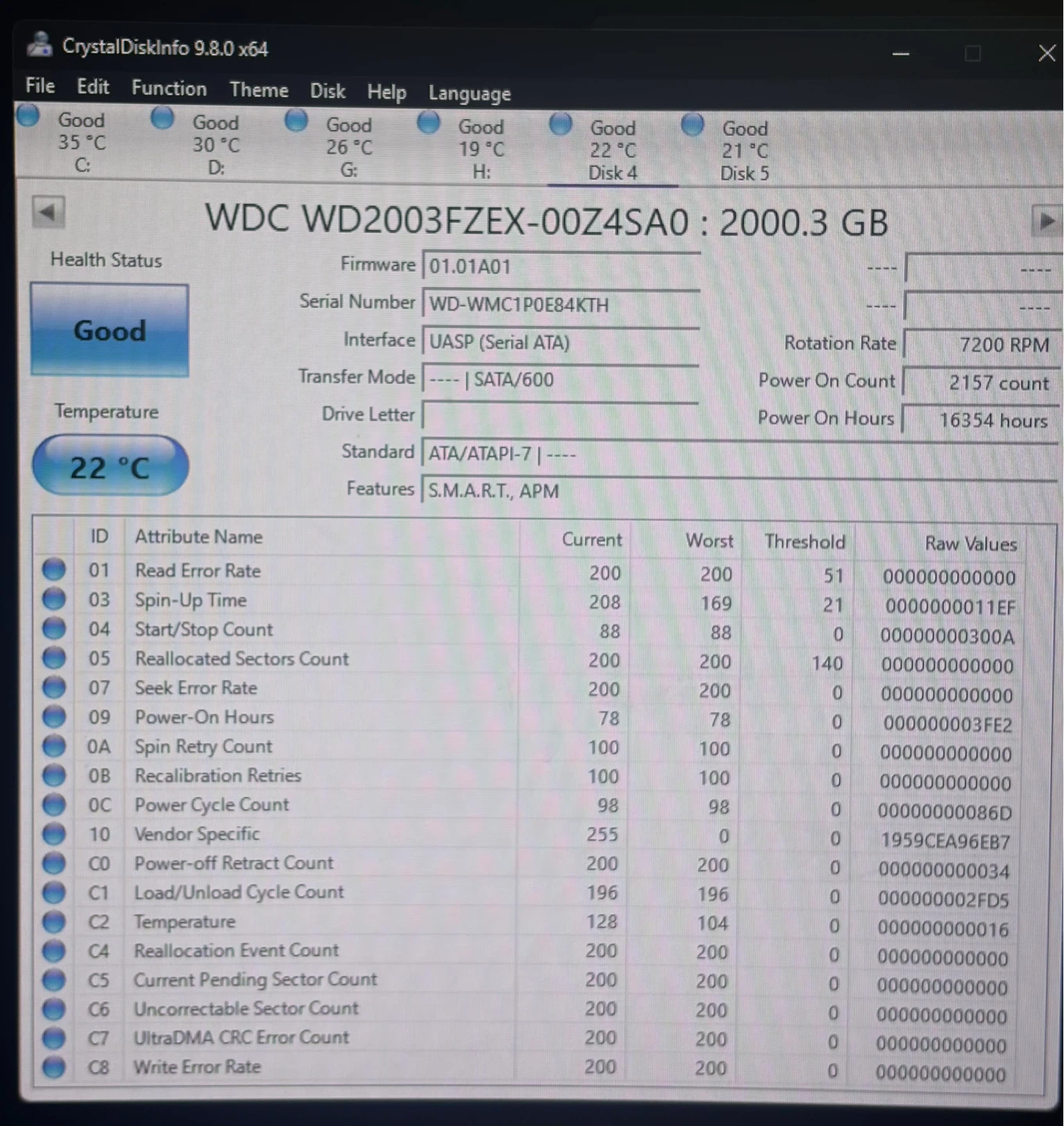Screen dimensions: 1064x1126
Task: Click the Attribute Name column header
Action: point(199,536)
